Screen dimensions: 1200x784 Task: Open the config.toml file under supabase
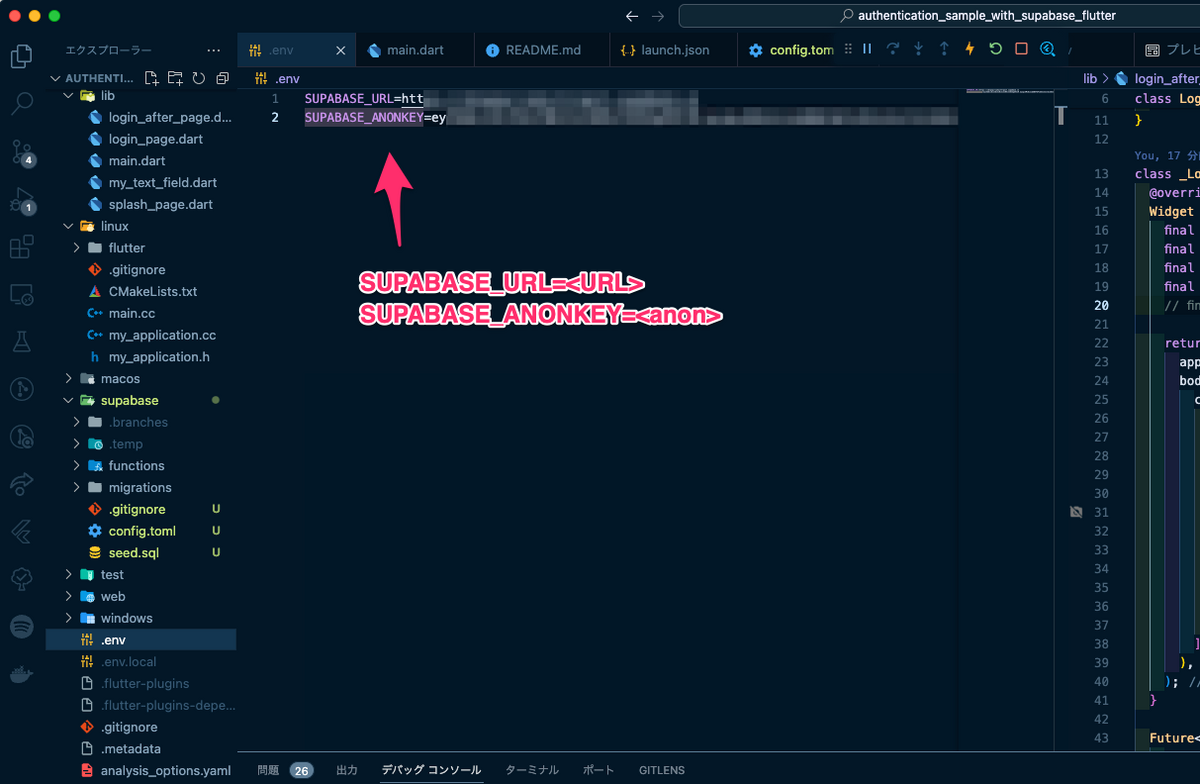tap(145, 530)
